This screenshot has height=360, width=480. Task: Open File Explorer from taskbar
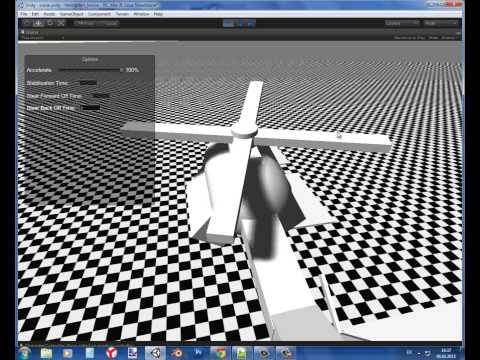(46, 353)
